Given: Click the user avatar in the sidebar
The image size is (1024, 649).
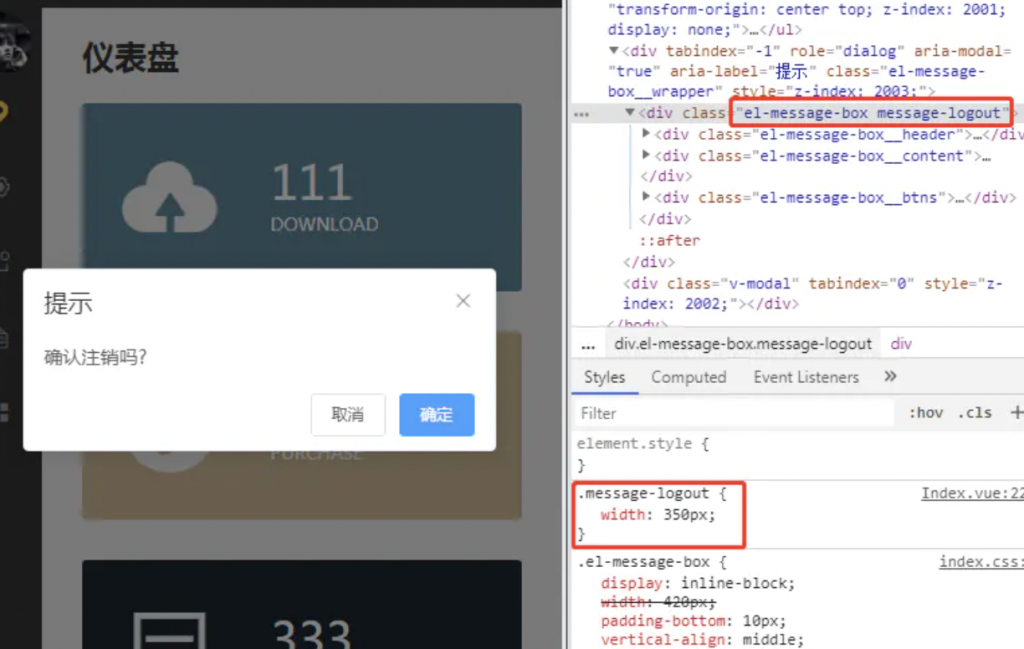Looking at the screenshot, I should 12,45.
